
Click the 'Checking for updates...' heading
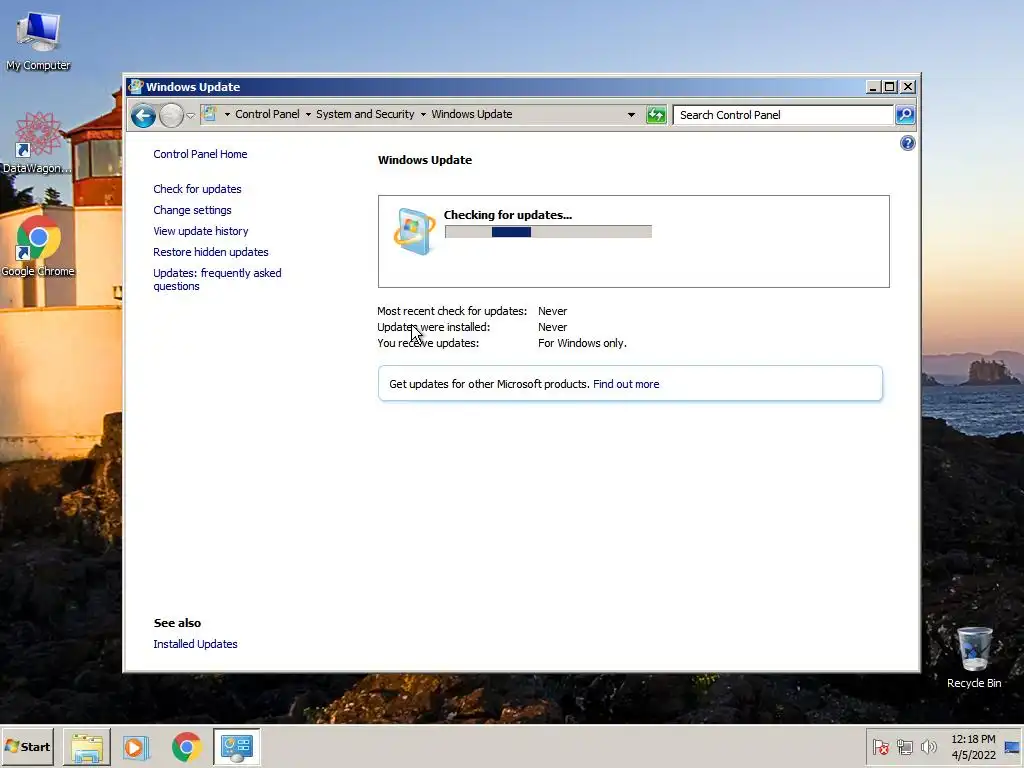[507, 215]
